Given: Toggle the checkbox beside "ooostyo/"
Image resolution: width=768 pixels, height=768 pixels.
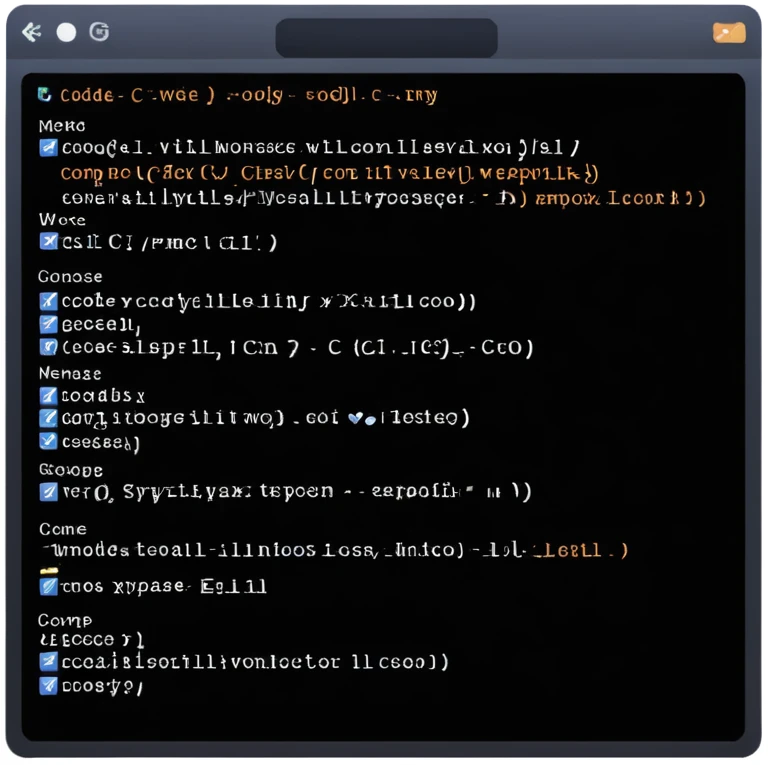Looking at the screenshot, I should pyautogui.click(x=48, y=686).
